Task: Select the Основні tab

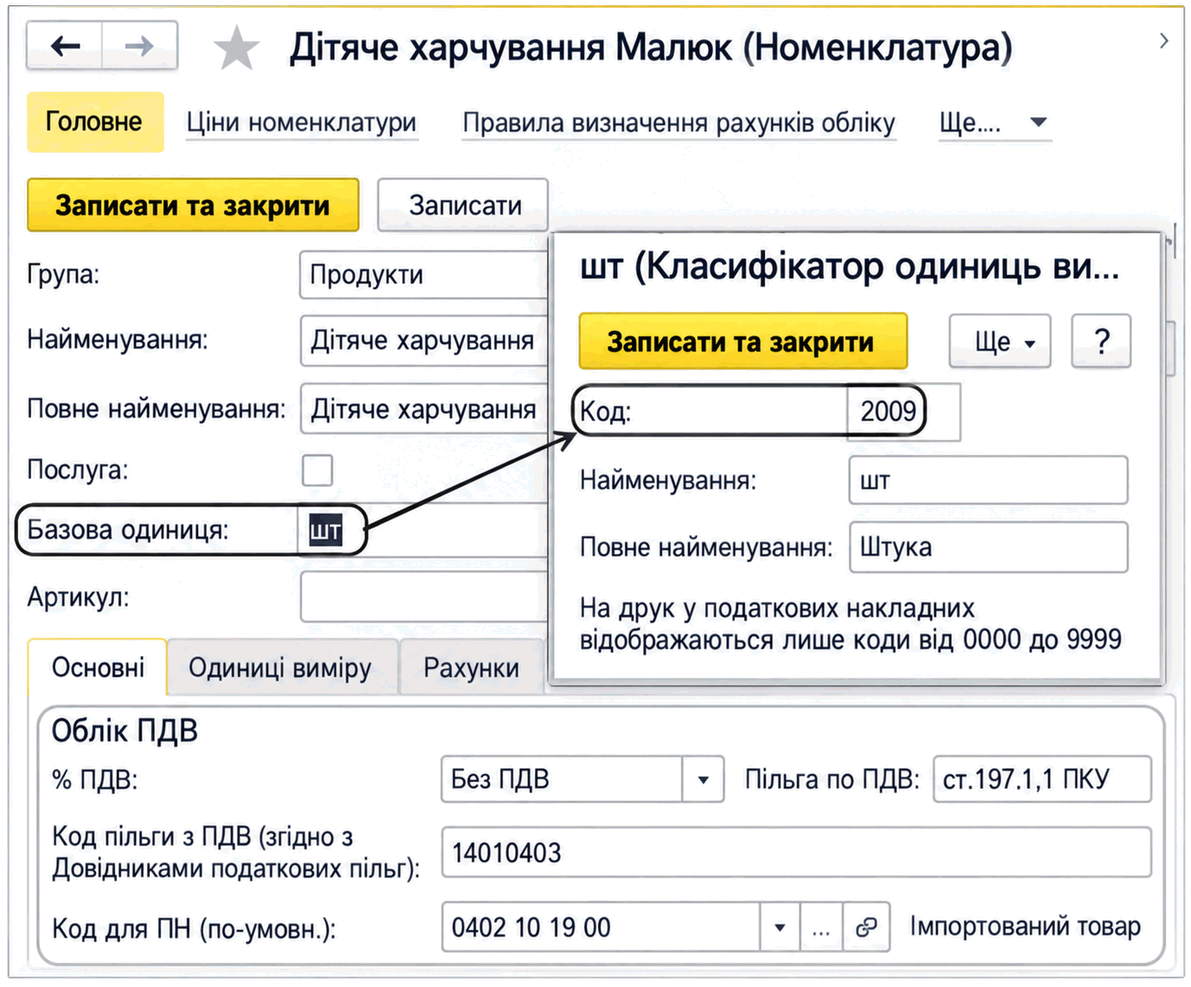Action: [x=98, y=667]
